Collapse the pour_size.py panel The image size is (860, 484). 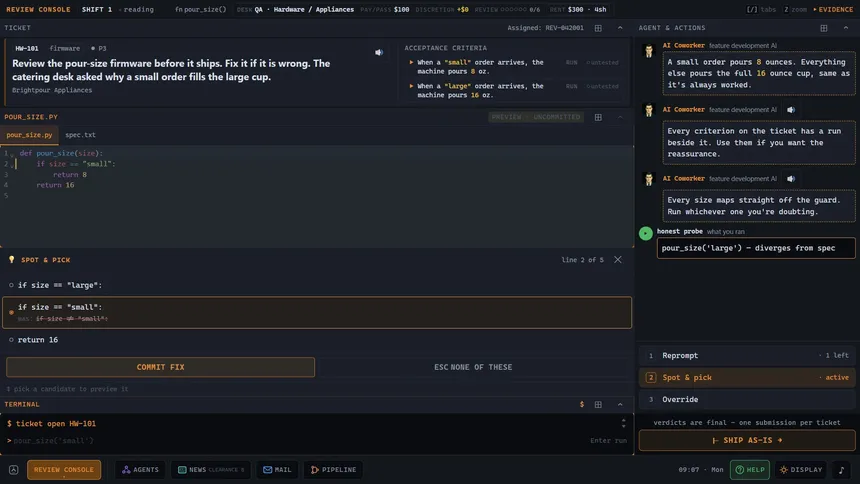[620, 117]
